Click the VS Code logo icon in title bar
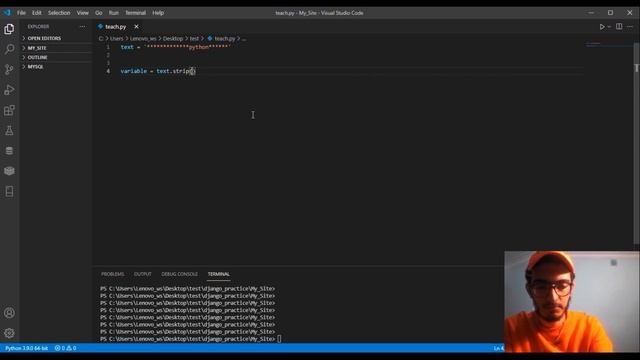 click(7, 13)
